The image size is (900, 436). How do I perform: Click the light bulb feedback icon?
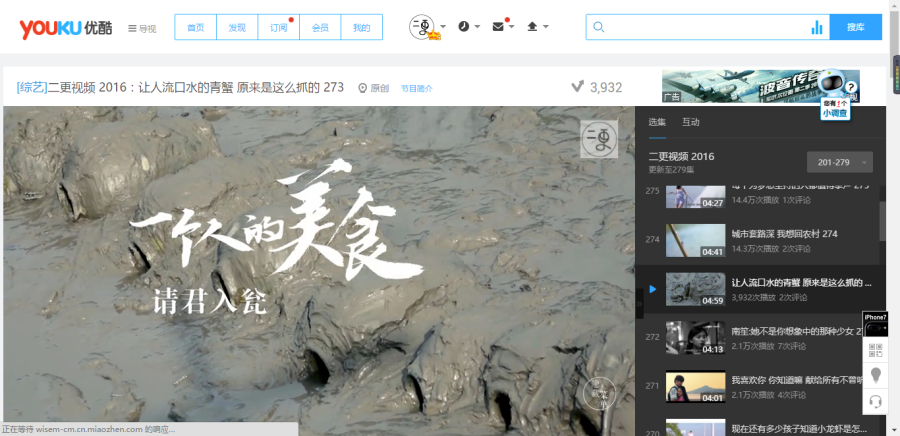[875, 376]
